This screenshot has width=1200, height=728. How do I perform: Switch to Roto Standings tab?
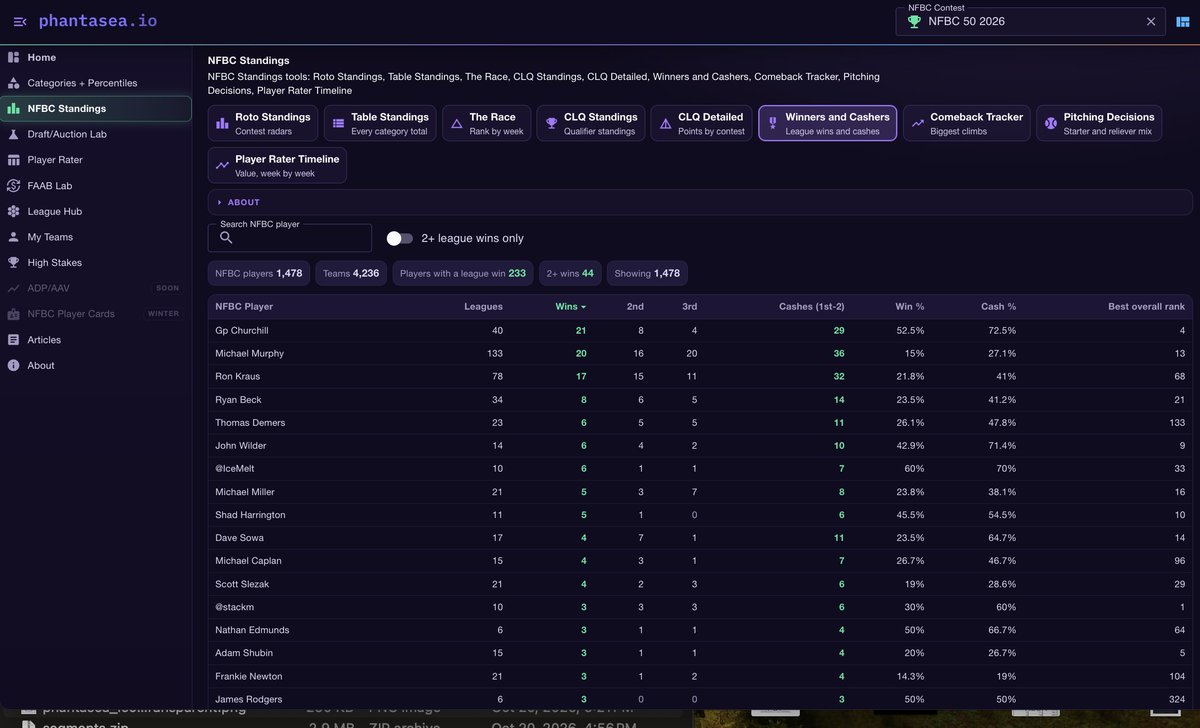[x=263, y=123]
